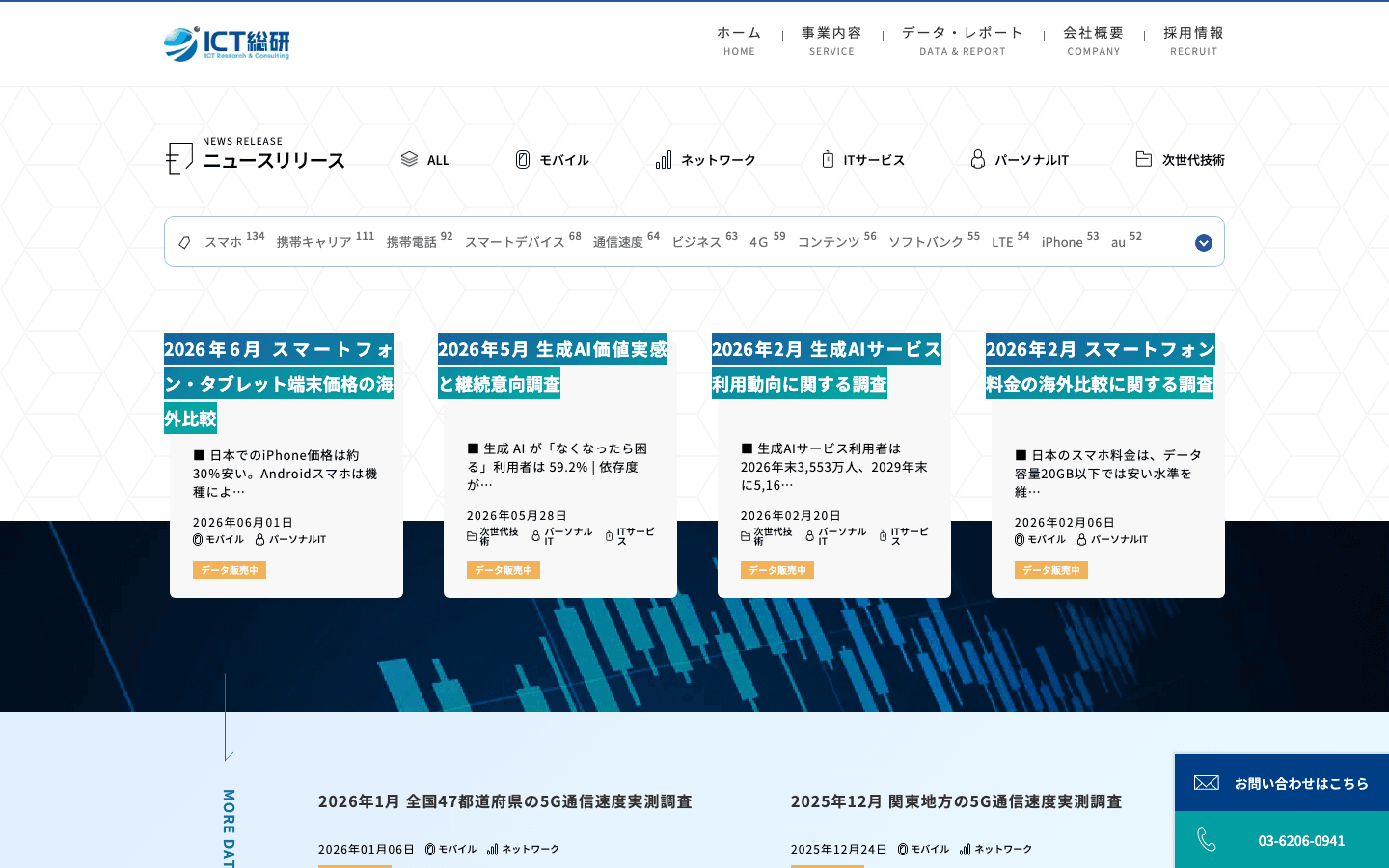
Task: Click the ALL layers icon
Action: [409, 159]
